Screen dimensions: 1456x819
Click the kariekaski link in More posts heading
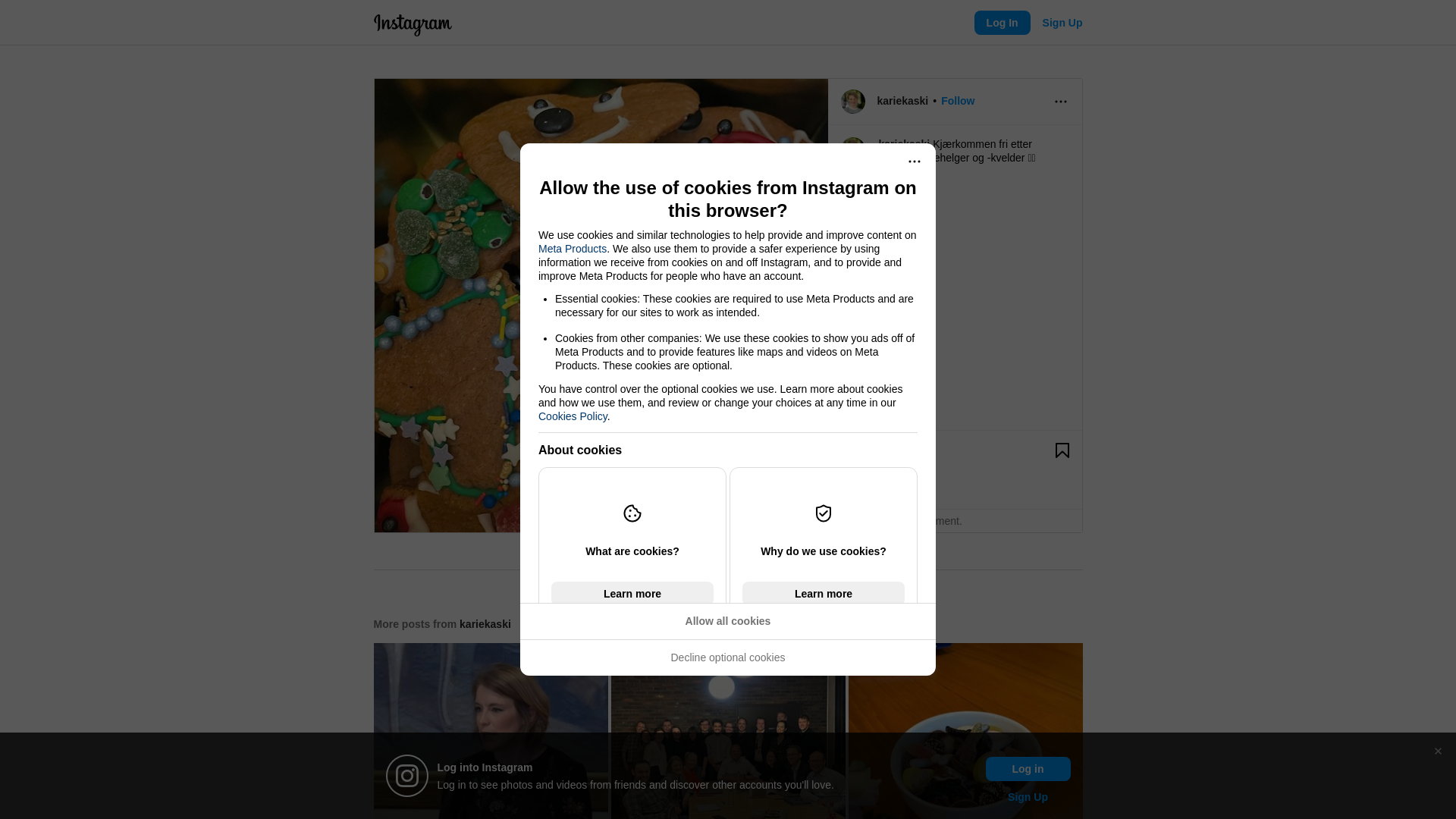click(485, 624)
